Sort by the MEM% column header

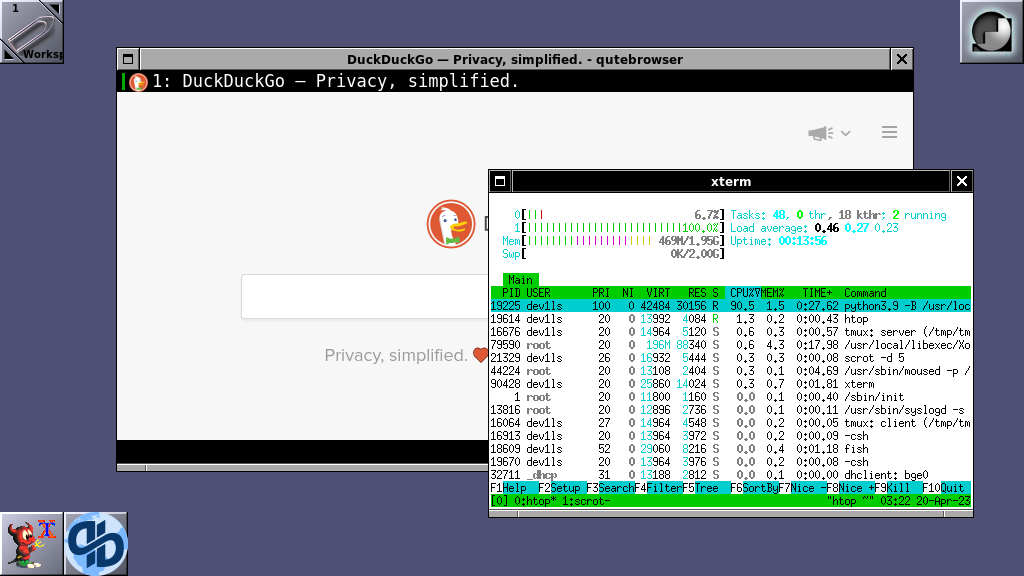coord(773,293)
